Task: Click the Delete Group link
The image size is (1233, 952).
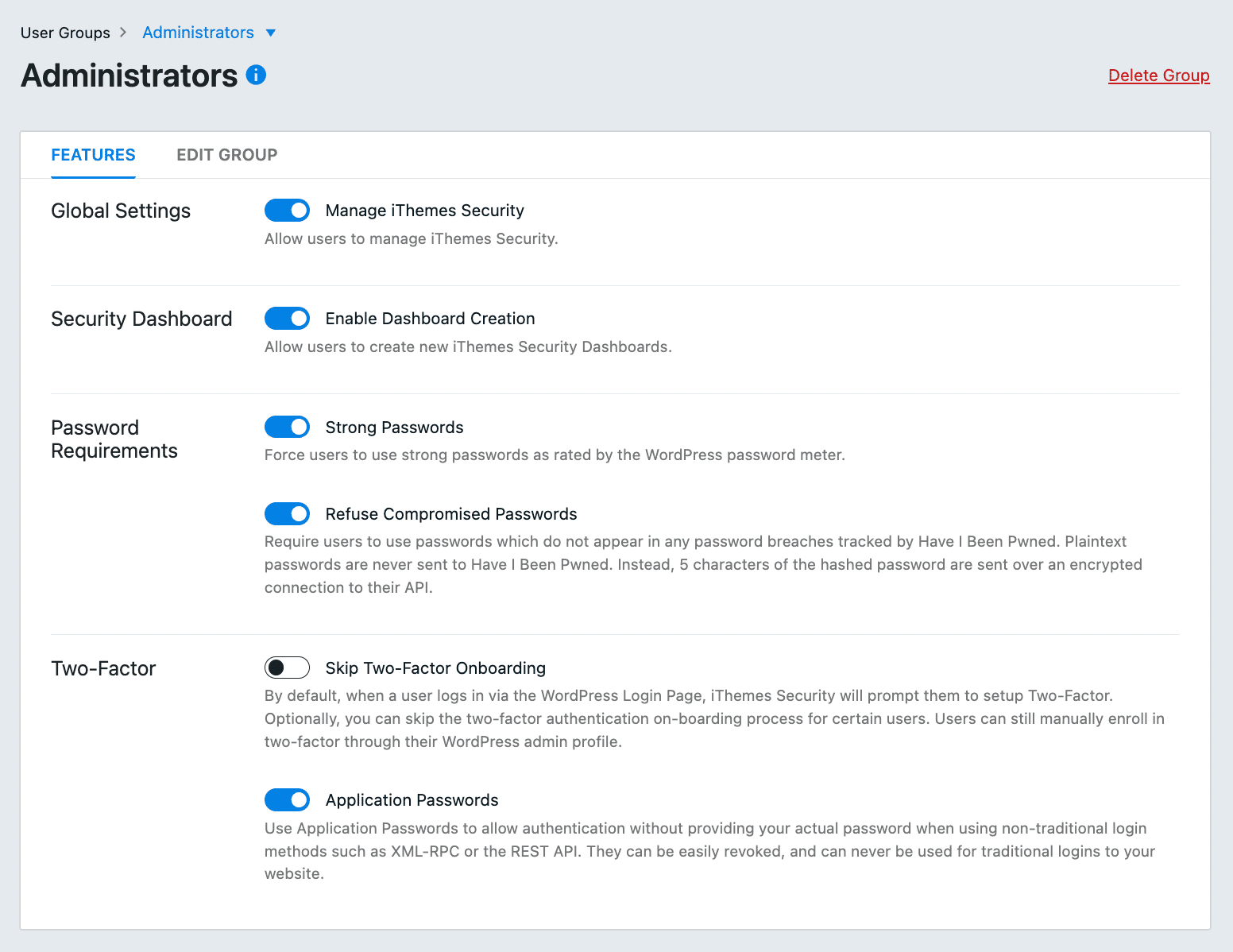Action: pos(1159,75)
